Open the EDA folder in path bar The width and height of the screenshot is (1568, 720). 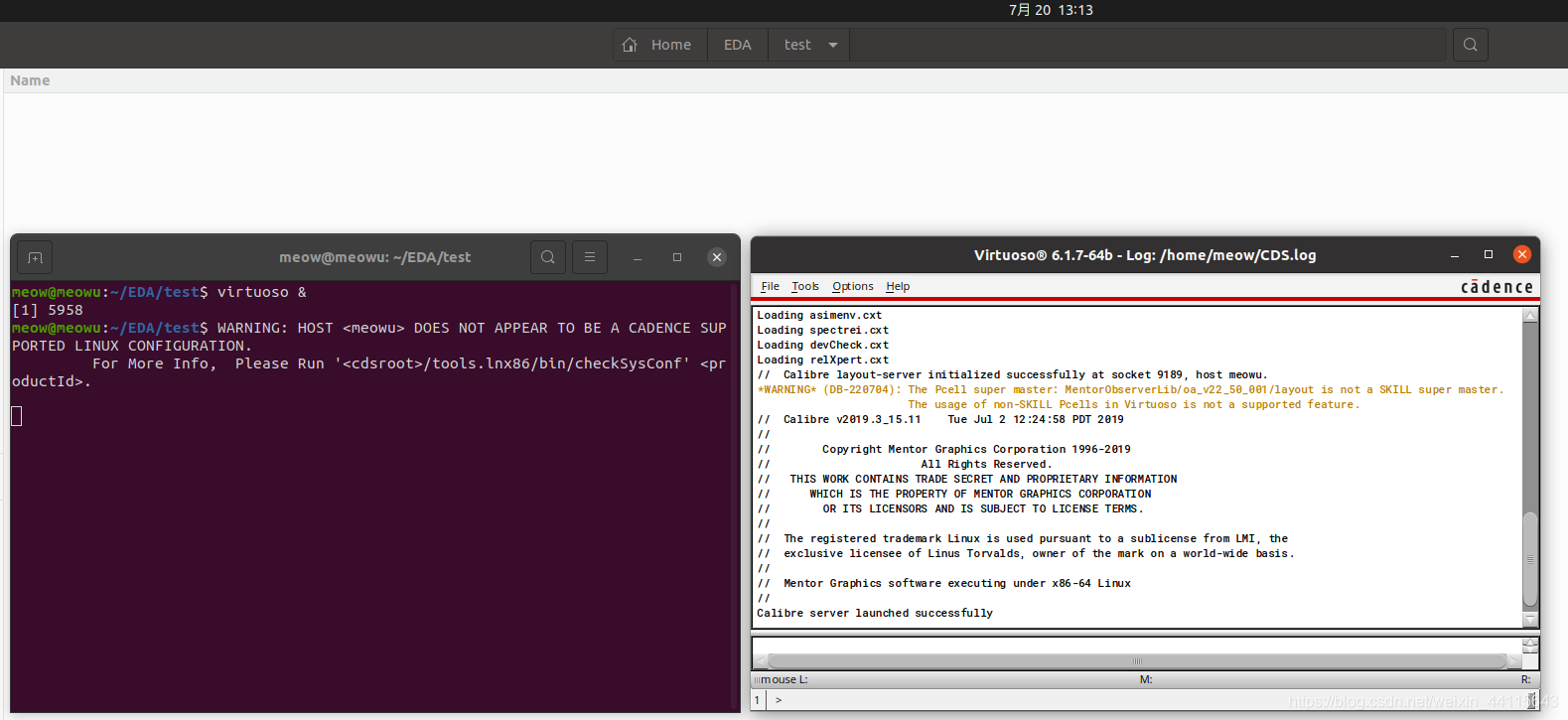pyautogui.click(x=737, y=45)
